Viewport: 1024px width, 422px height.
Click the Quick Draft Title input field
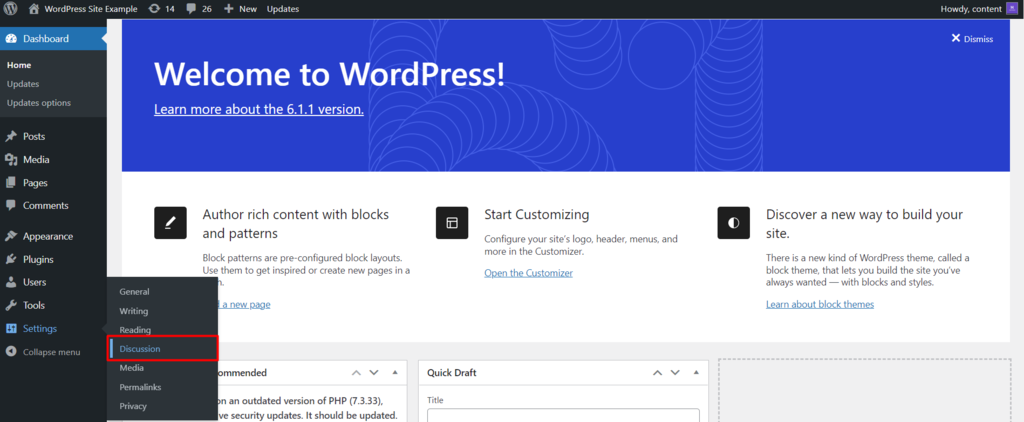click(x=562, y=415)
